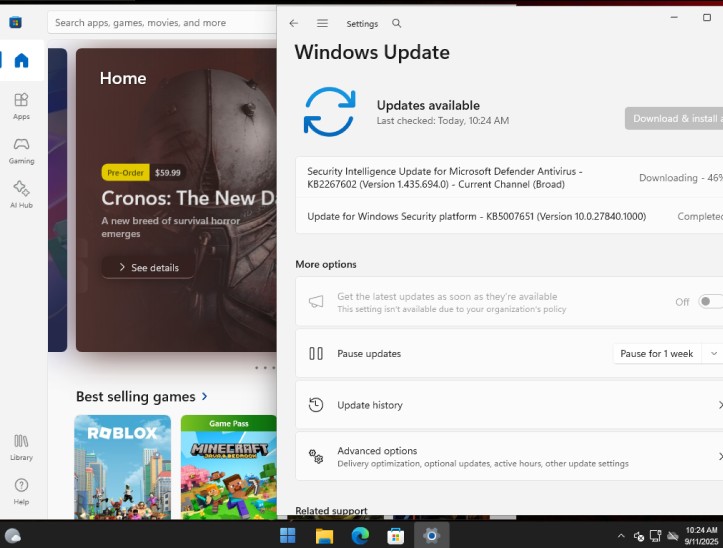Launch Microsoft Edge from taskbar

pyautogui.click(x=360, y=536)
